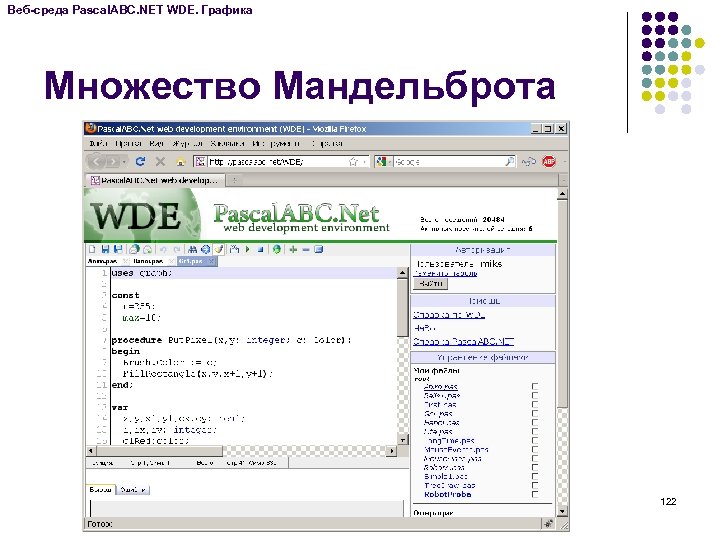Screen dimensions: 720x540
Task: Tick the checkbox beside LongTime.pas
Action: coord(534,440)
